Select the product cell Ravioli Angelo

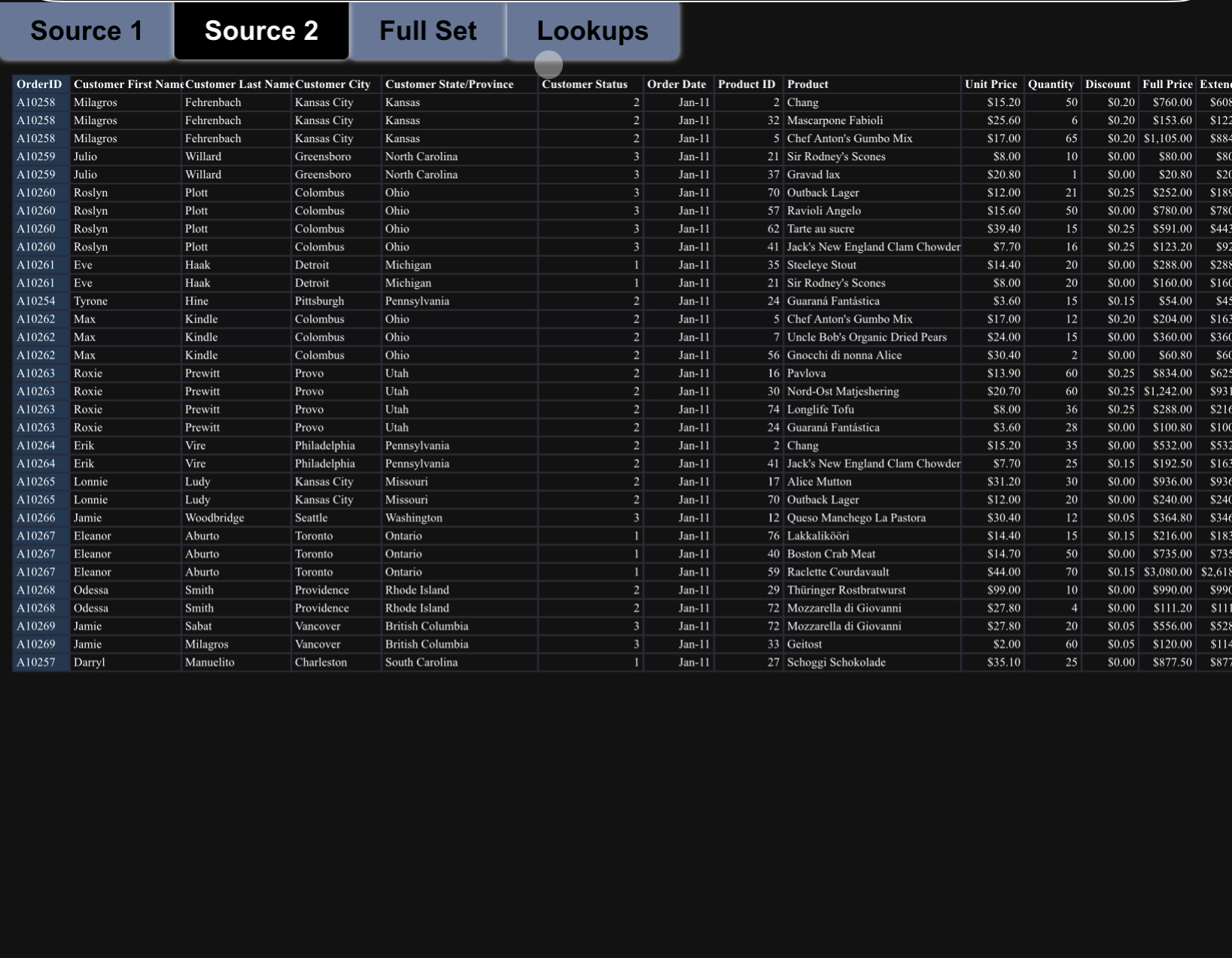tap(872, 211)
